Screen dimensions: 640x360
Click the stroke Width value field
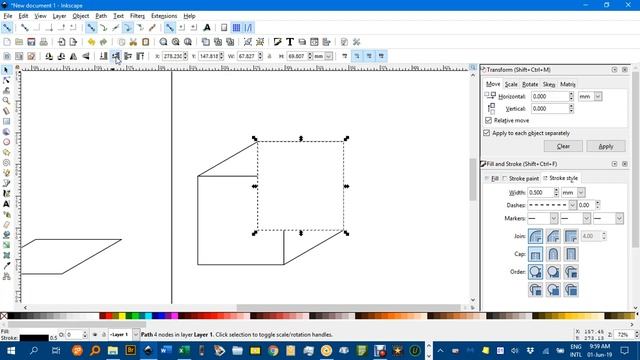(540, 192)
